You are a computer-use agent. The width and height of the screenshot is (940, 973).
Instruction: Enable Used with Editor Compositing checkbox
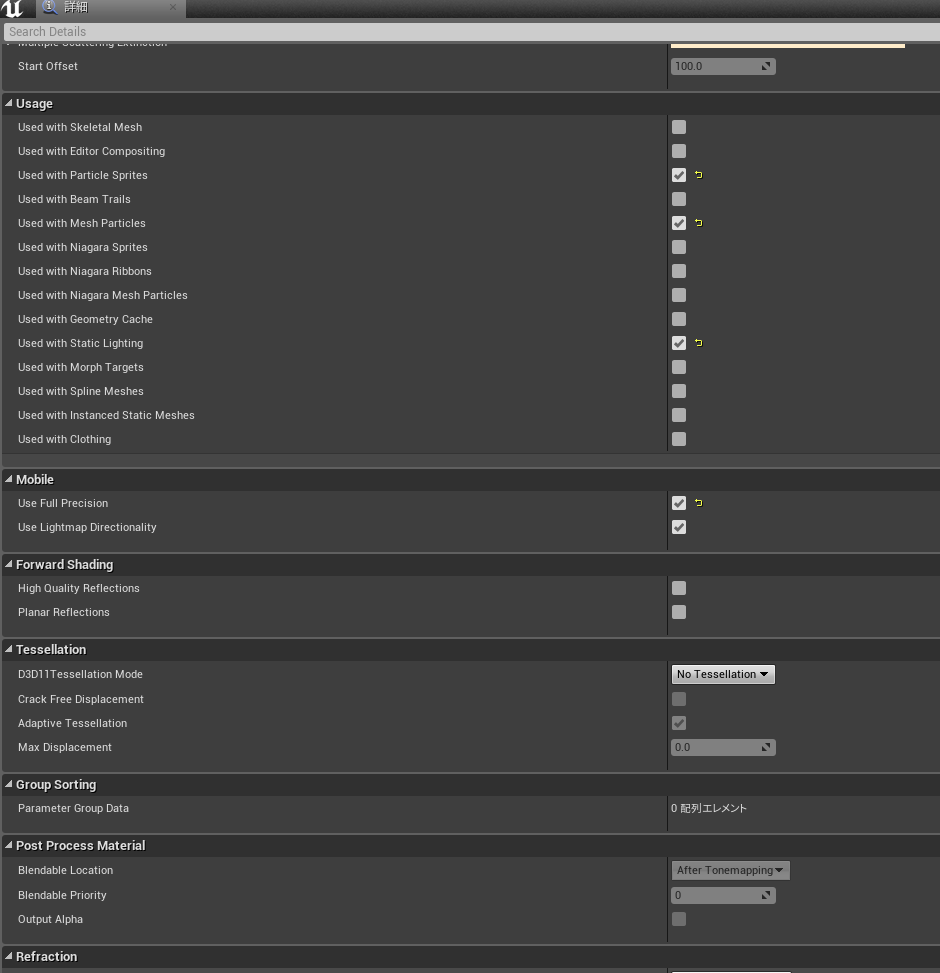679,151
